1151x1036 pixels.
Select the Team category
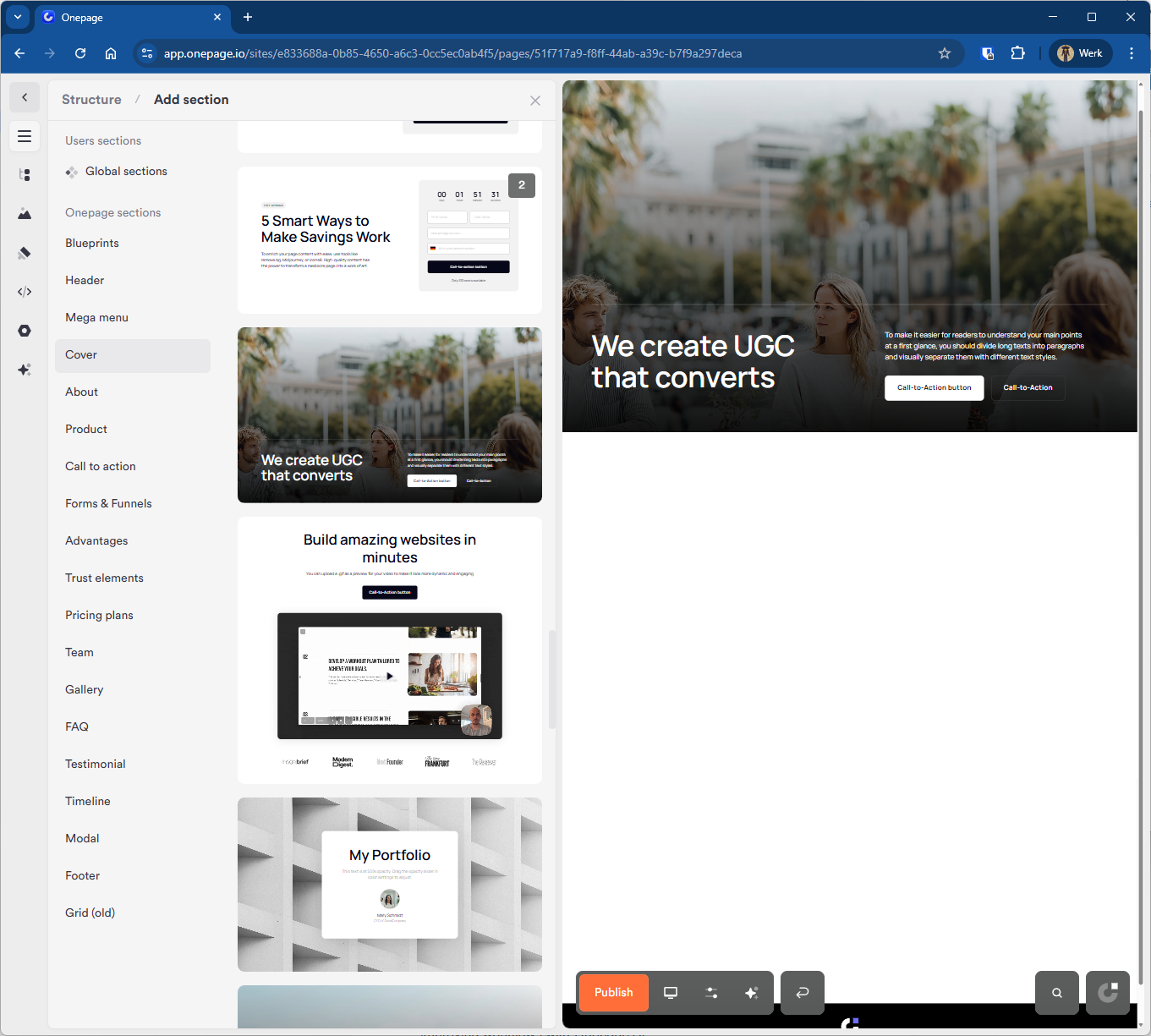point(133,653)
